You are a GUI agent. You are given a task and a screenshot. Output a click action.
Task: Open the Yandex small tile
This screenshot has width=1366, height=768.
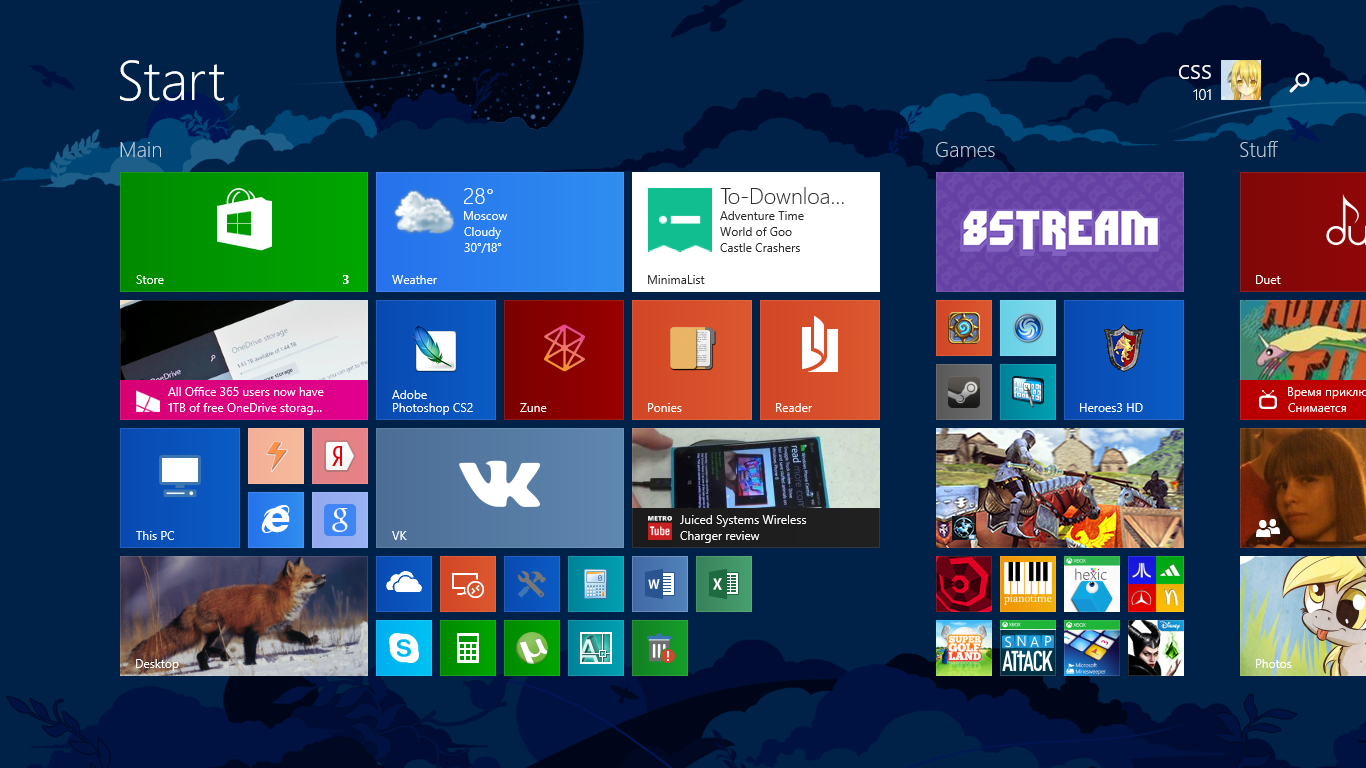click(340, 456)
